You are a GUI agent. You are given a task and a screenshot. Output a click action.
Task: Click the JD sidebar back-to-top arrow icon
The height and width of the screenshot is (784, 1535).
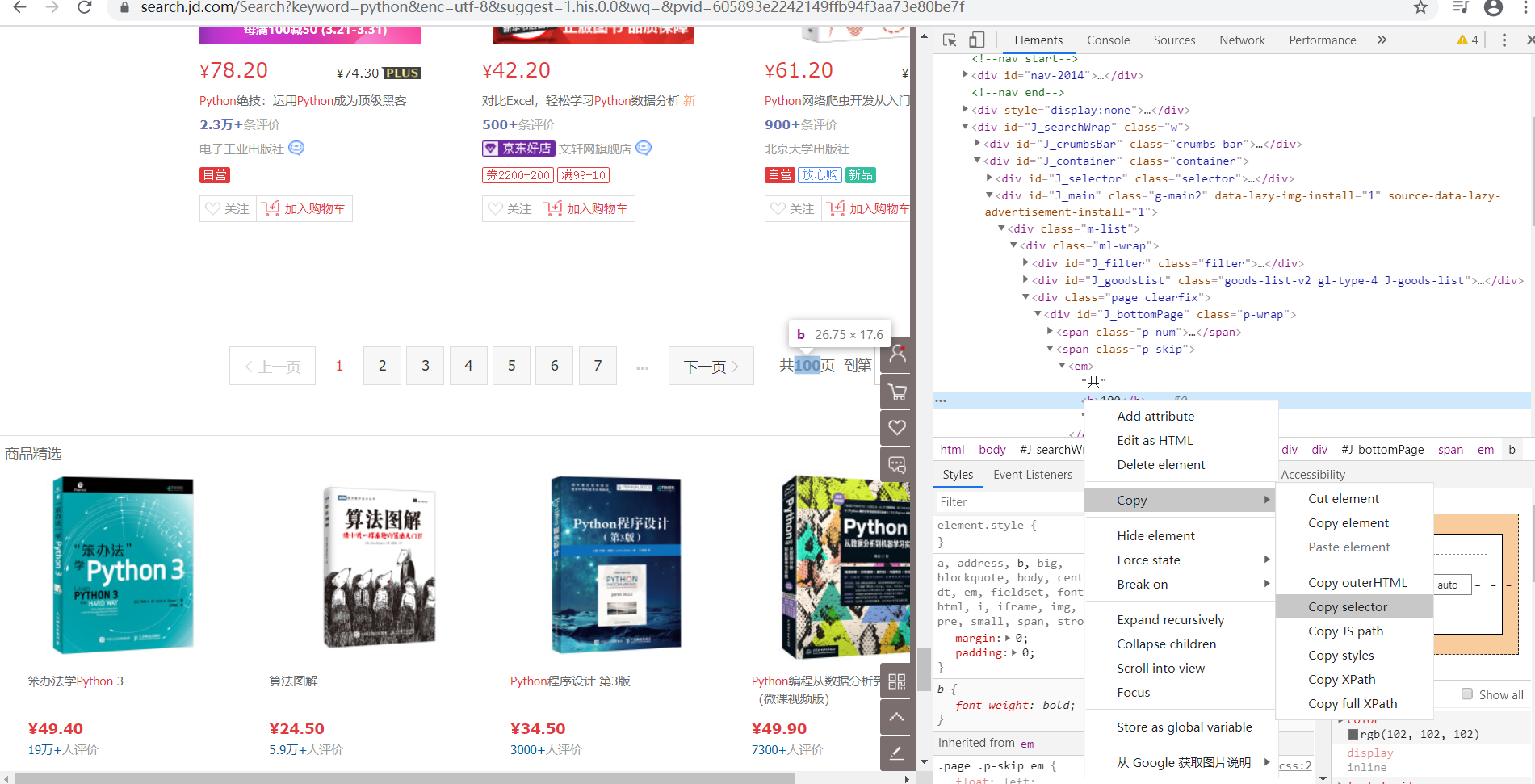897,717
